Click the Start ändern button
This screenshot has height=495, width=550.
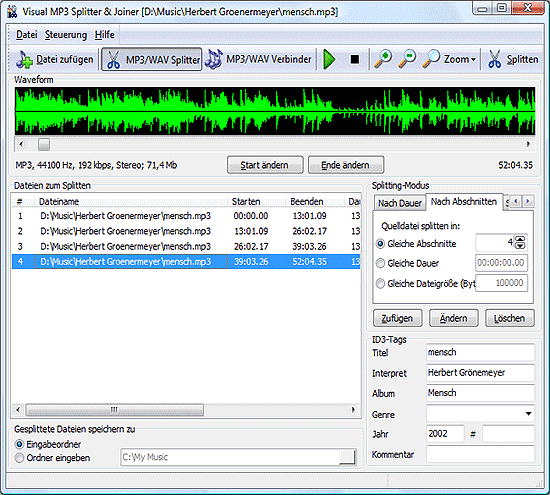pos(265,165)
